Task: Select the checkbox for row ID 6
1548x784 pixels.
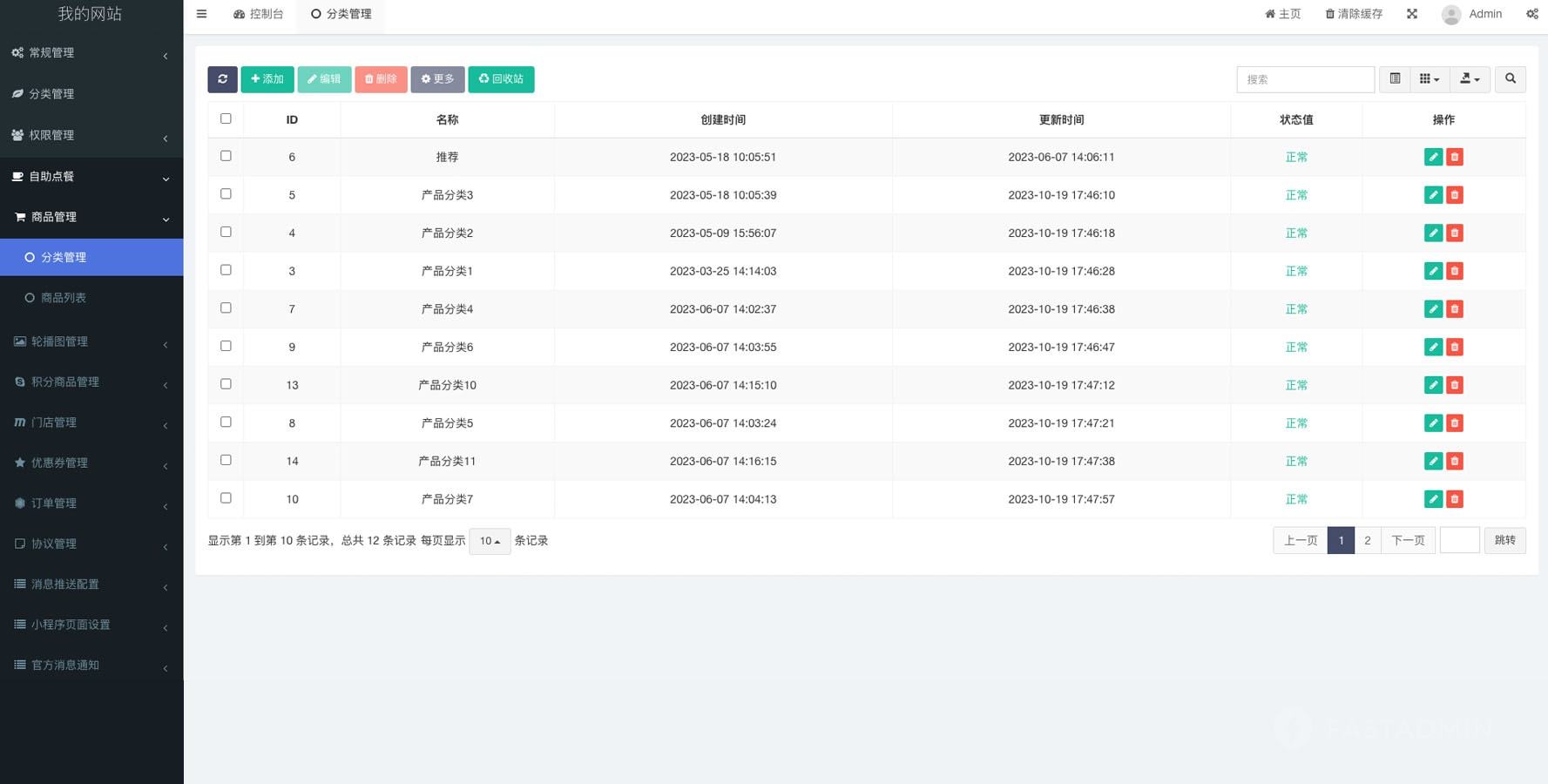Action: coord(226,156)
